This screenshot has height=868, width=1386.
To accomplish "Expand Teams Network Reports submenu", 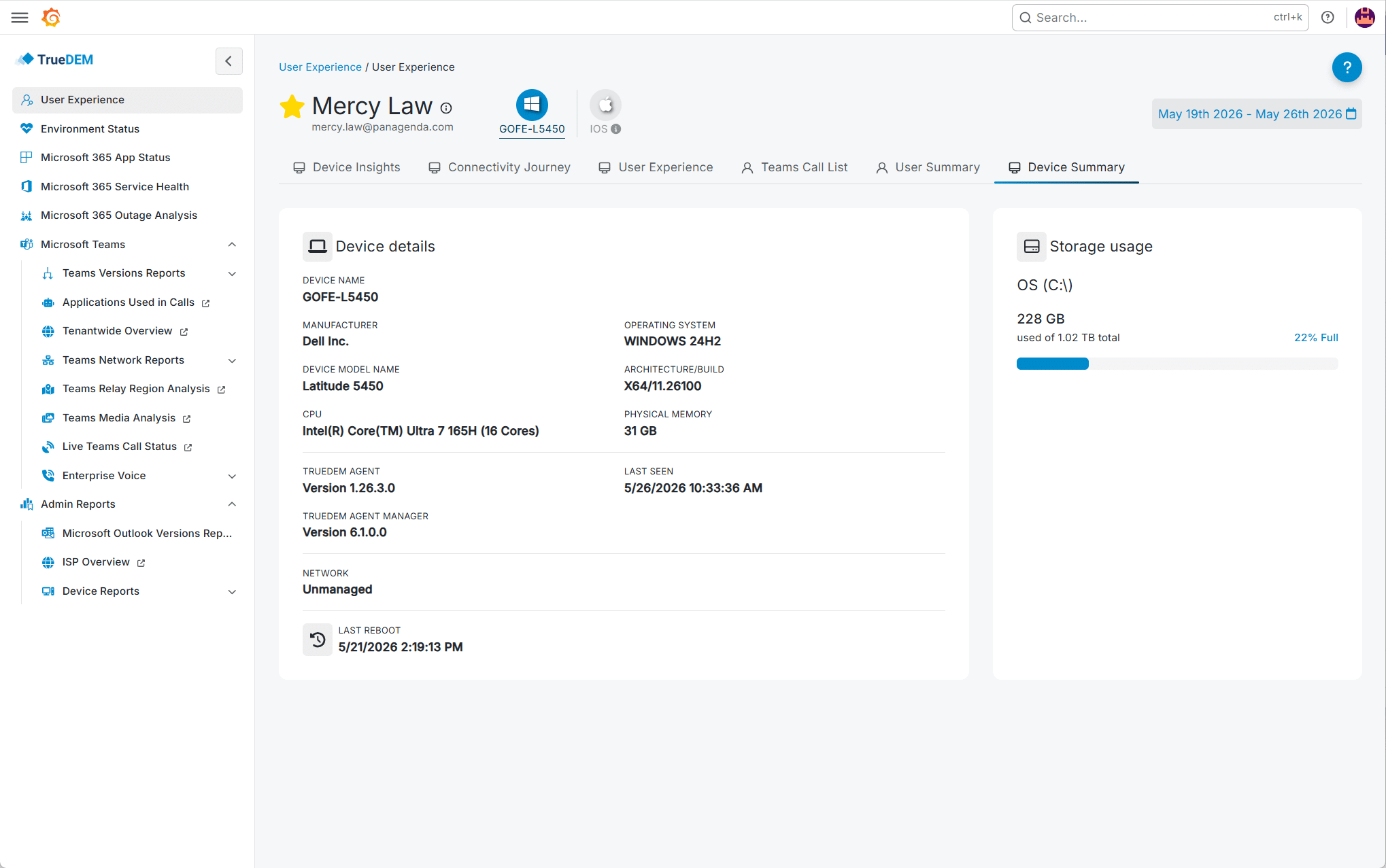I will 232,360.
